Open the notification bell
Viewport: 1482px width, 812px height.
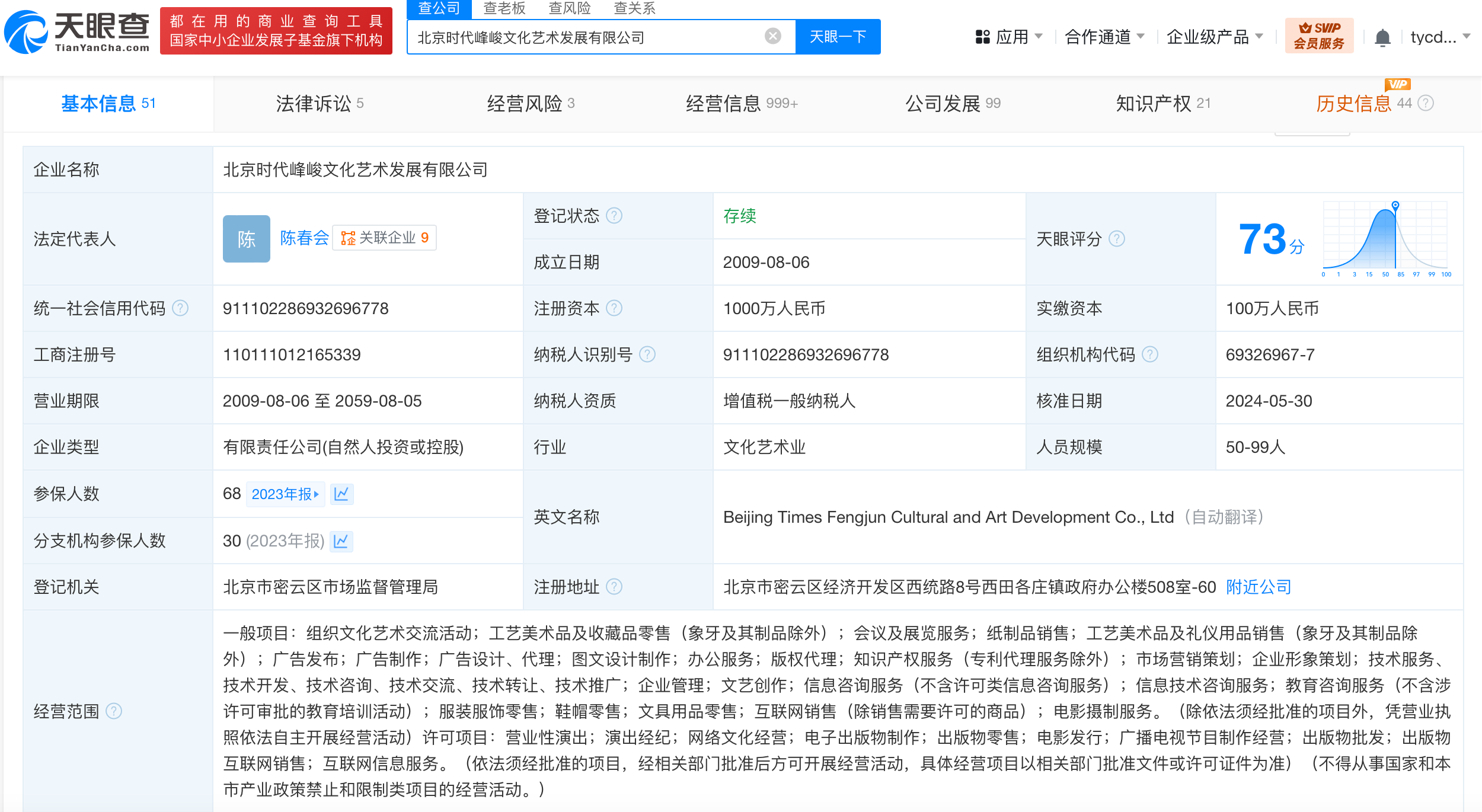coord(1382,37)
